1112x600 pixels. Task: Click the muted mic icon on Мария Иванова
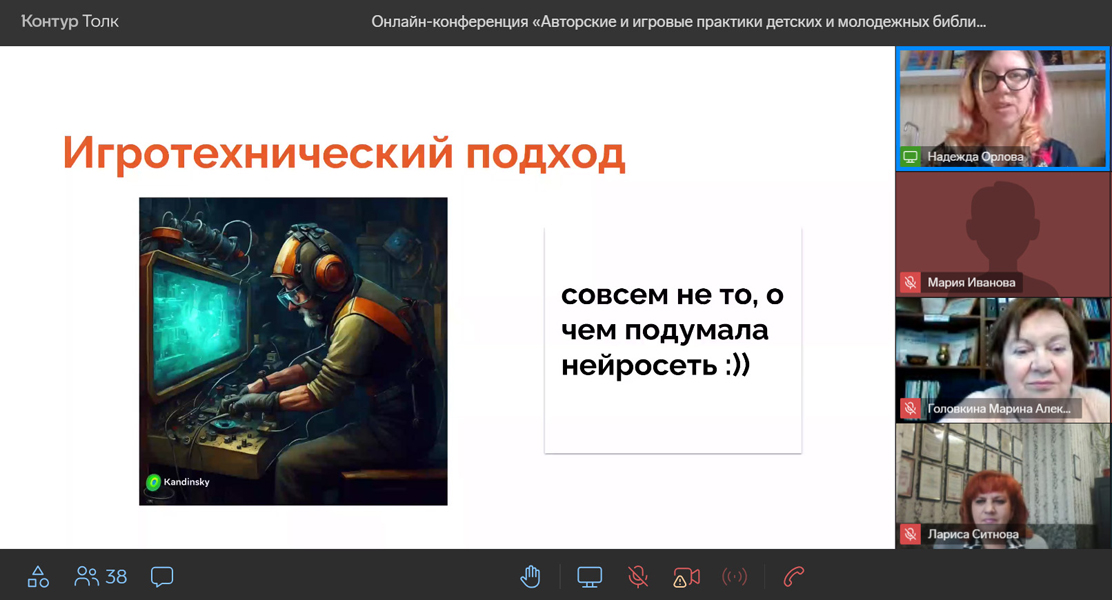click(910, 283)
